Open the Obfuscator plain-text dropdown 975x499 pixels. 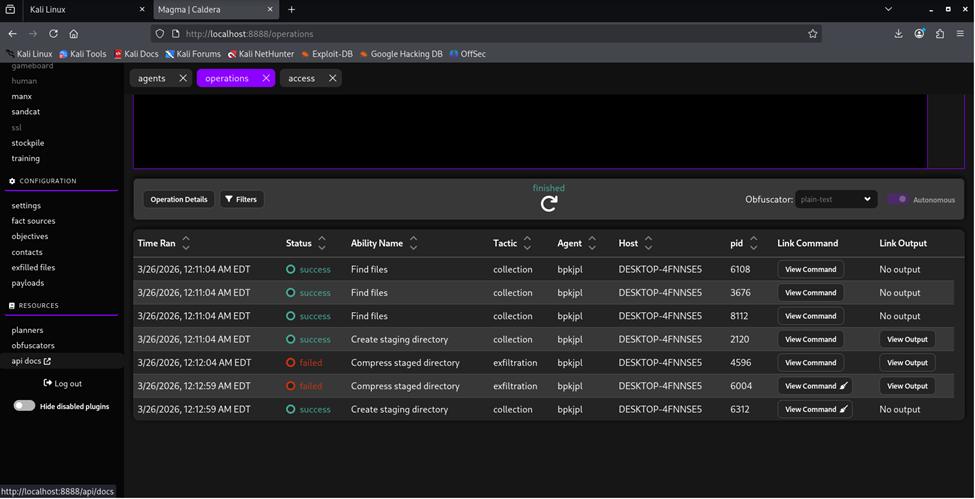[836, 199]
